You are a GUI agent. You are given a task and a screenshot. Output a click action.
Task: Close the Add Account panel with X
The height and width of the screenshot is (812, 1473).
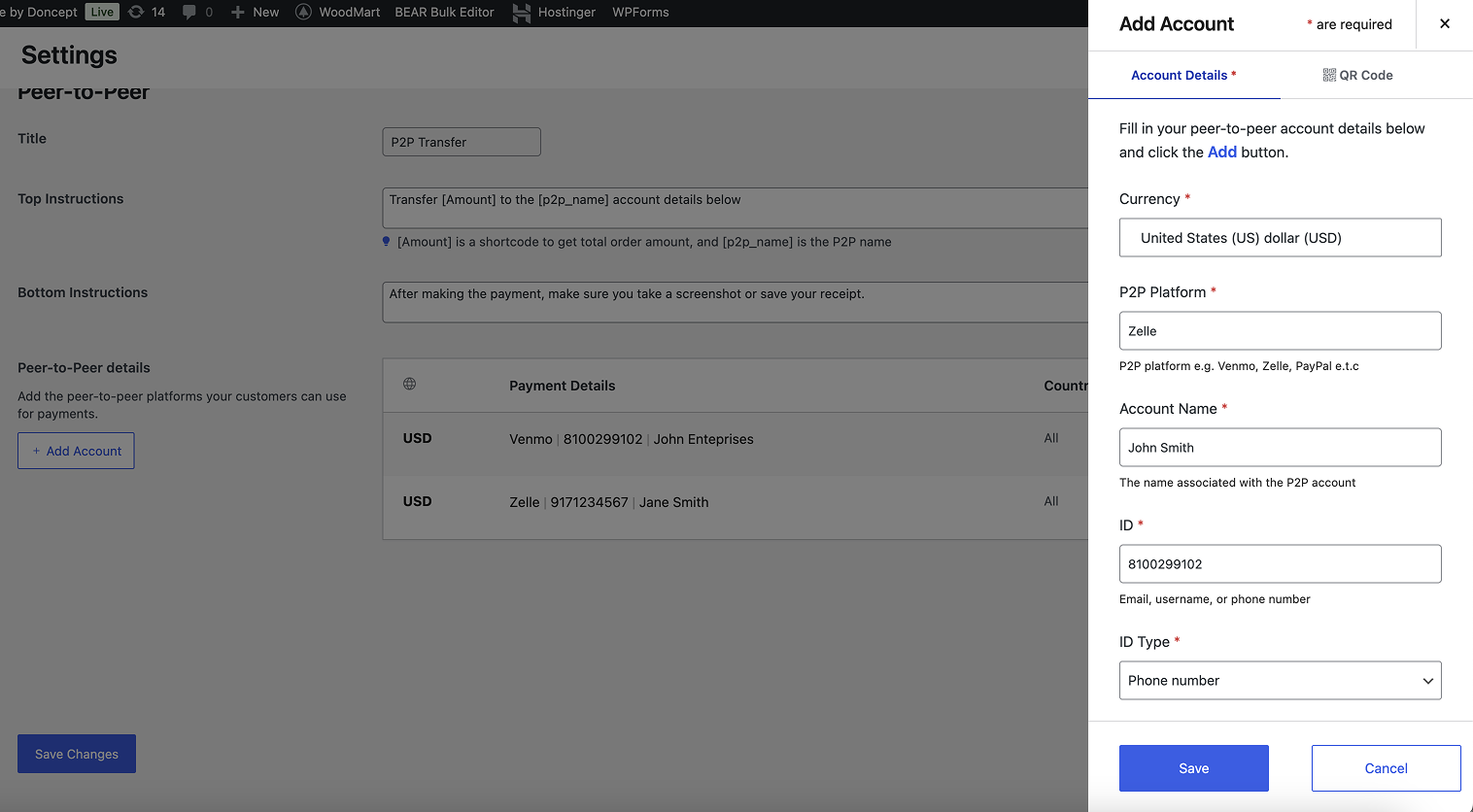(1444, 24)
